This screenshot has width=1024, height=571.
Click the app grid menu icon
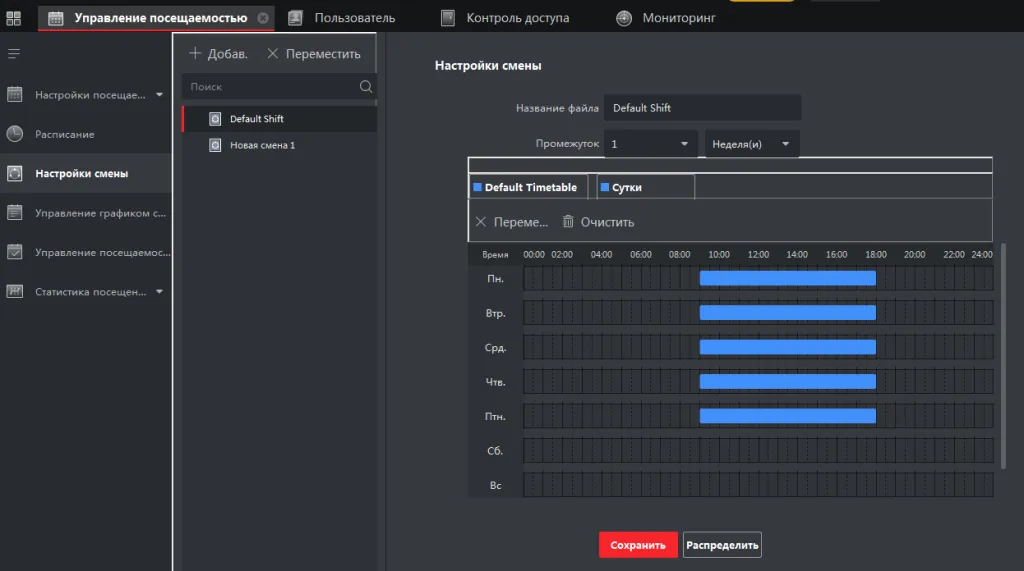coord(14,18)
